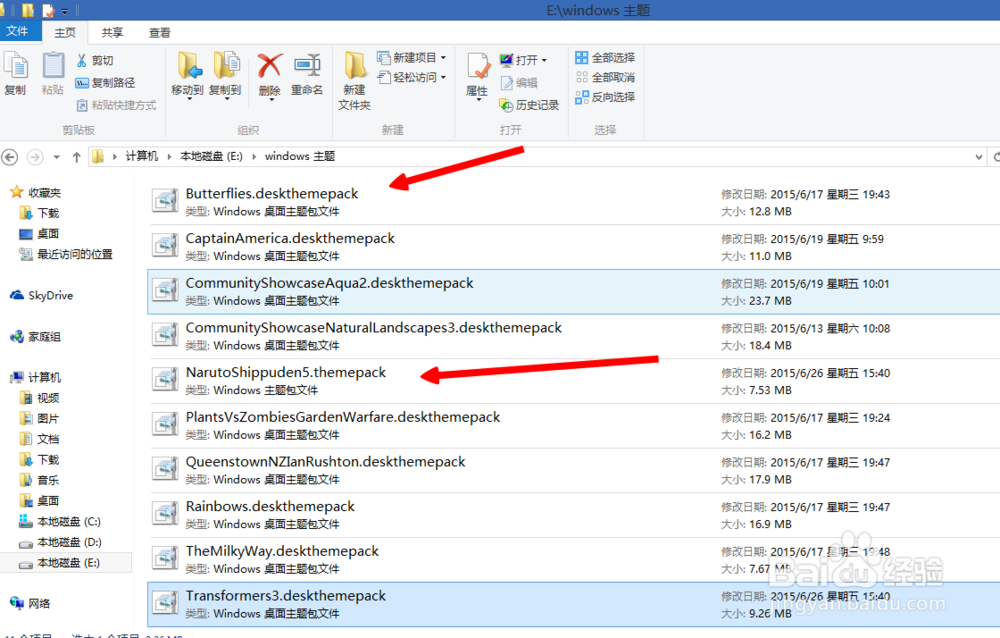The image size is (1000, 638).
Task: Click the Edit (编辑) ribbon item
Action: tap(519, 82)
